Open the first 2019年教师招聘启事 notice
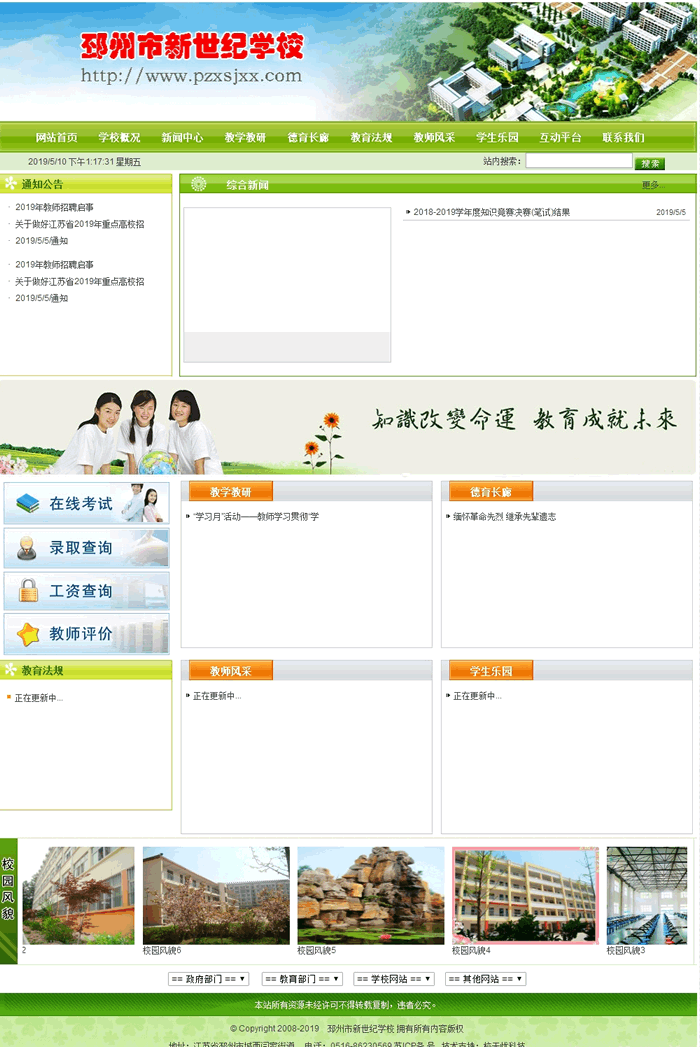The height and width of the screenshot is (1047, 700). pyautogui.click(x=54, y=207)
